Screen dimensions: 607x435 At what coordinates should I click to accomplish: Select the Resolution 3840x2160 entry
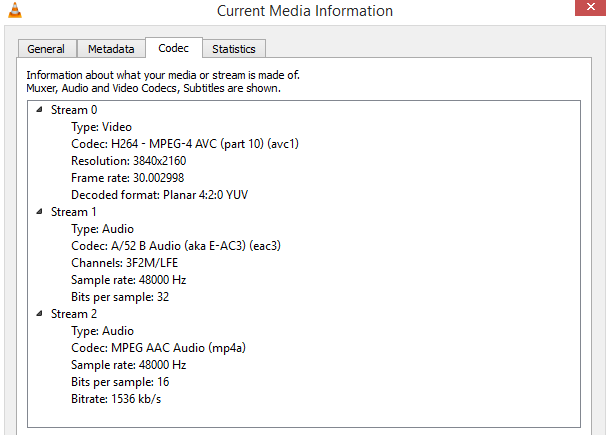click(128, 161)
